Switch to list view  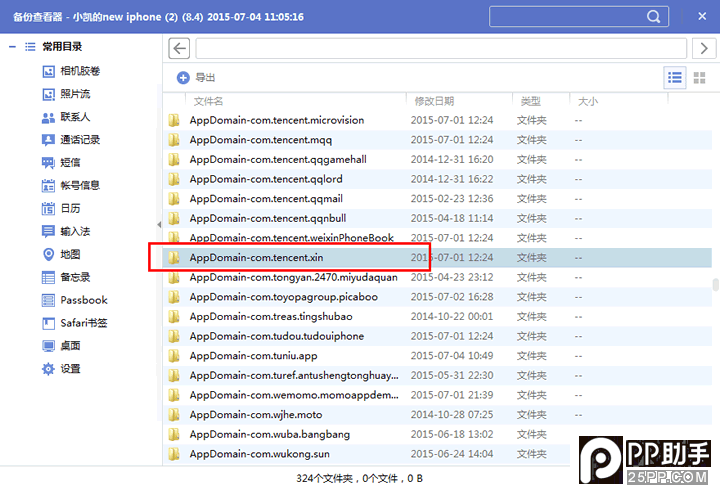[675, 78]
